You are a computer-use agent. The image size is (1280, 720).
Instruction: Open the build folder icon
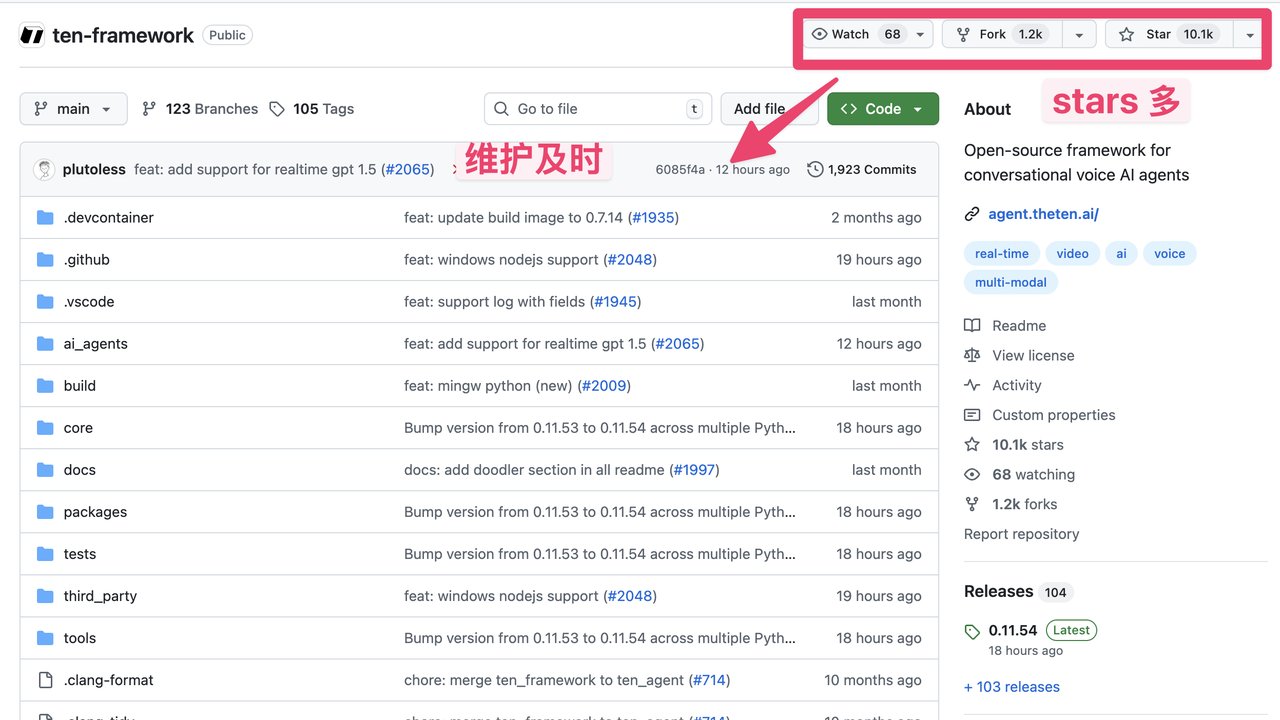[45, 385]
